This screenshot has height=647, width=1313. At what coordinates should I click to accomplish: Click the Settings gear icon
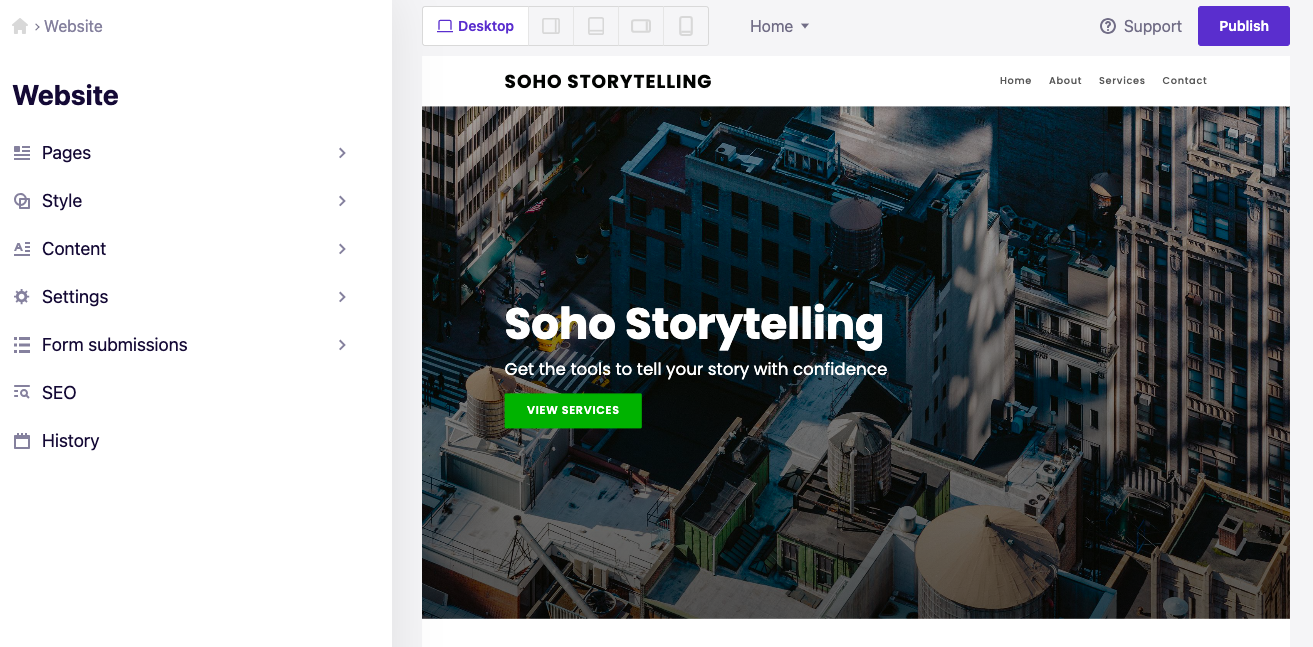coord(22,297)
